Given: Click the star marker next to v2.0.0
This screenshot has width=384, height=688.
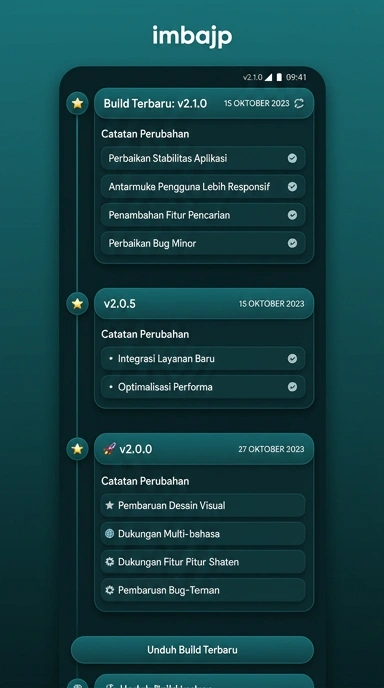Looking at the screenshot, I should [x=77, y=448].
